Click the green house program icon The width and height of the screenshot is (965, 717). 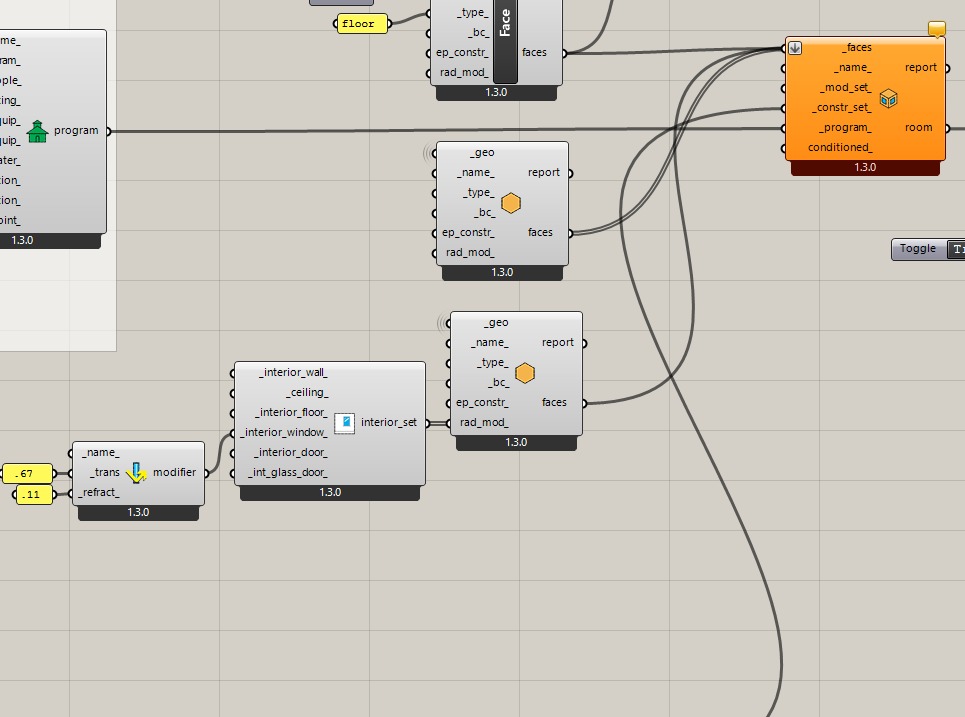[x=38, y=131]
